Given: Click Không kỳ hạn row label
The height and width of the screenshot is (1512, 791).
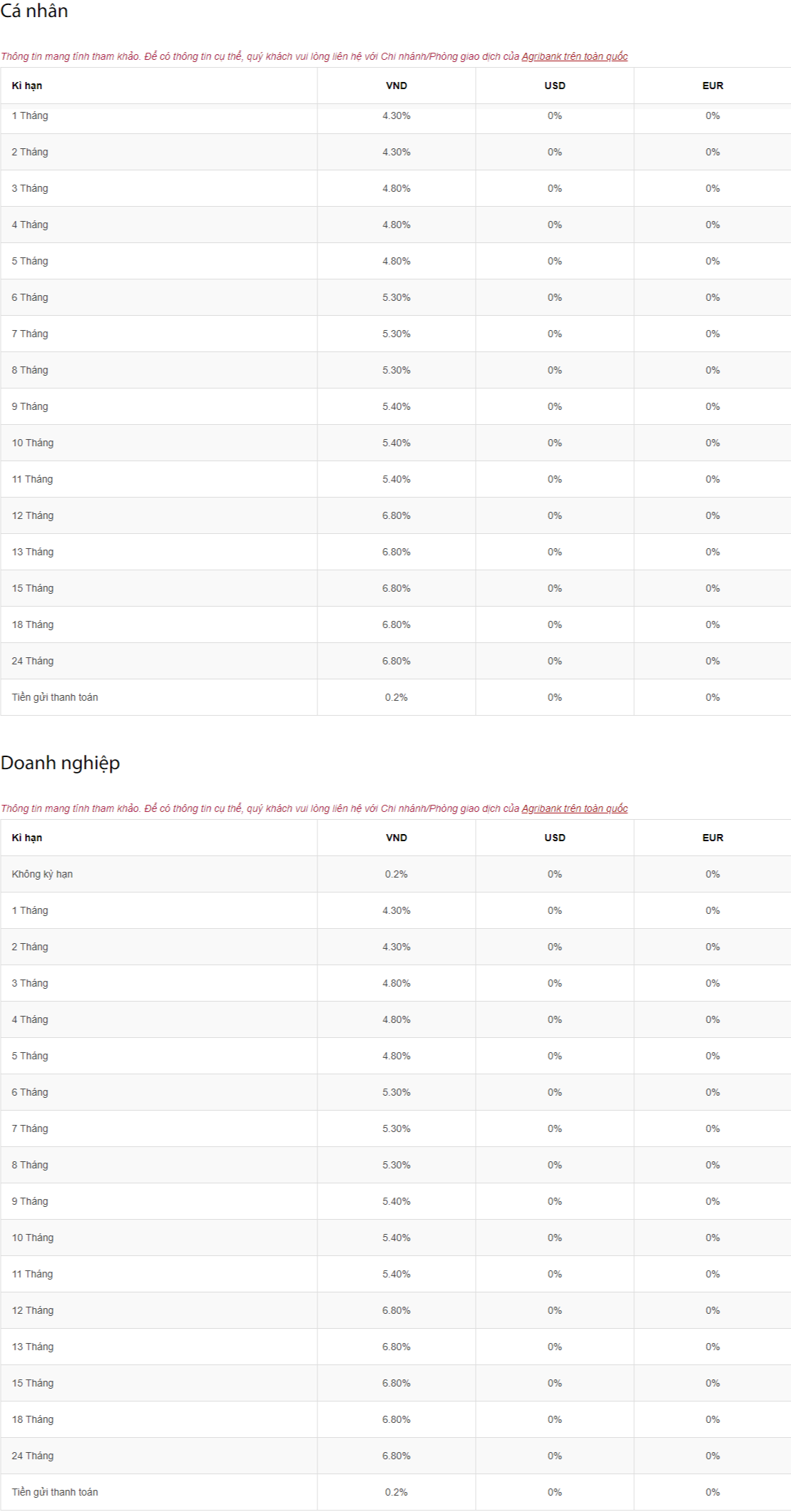Looking at the screenshot, I should [42, 874].
